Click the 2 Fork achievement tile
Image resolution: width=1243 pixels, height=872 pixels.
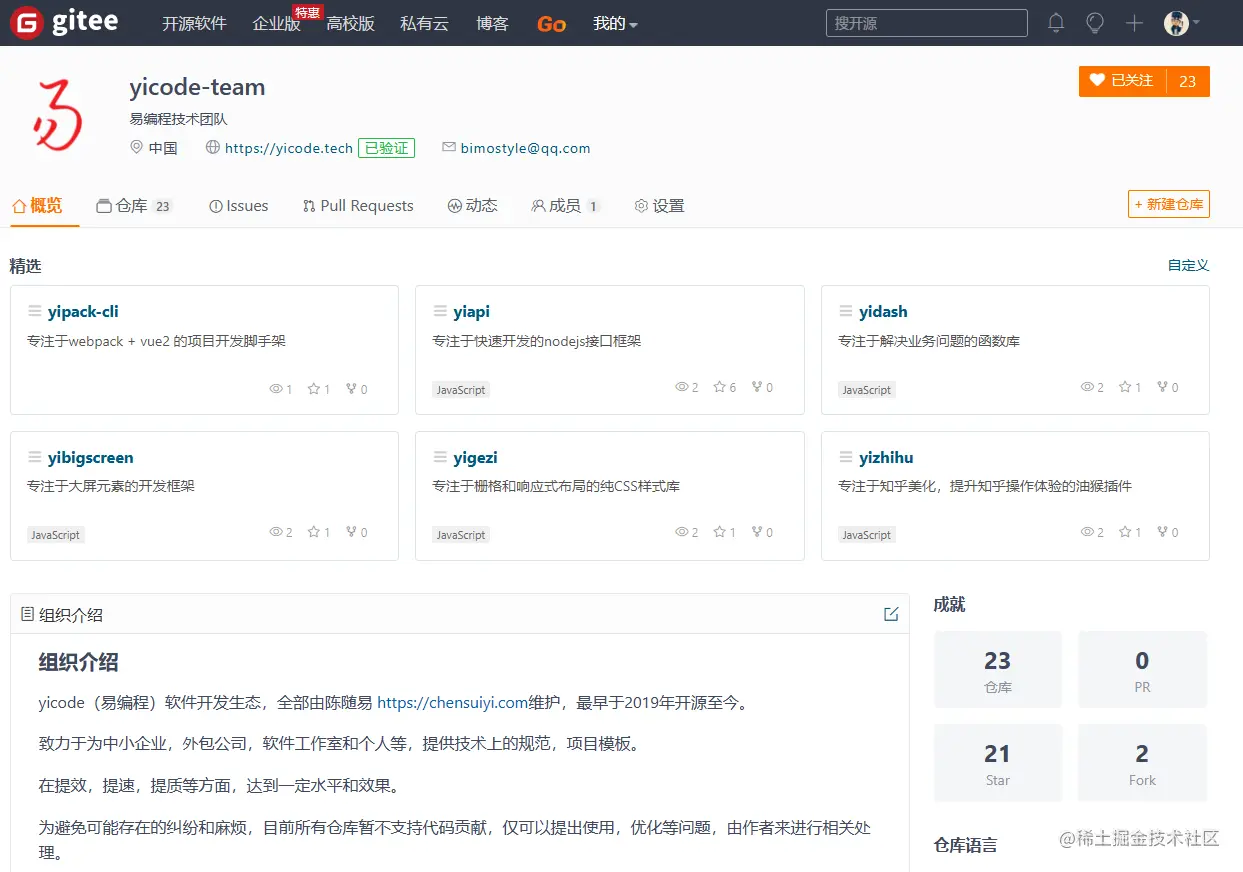click(x=1142, y=763)
